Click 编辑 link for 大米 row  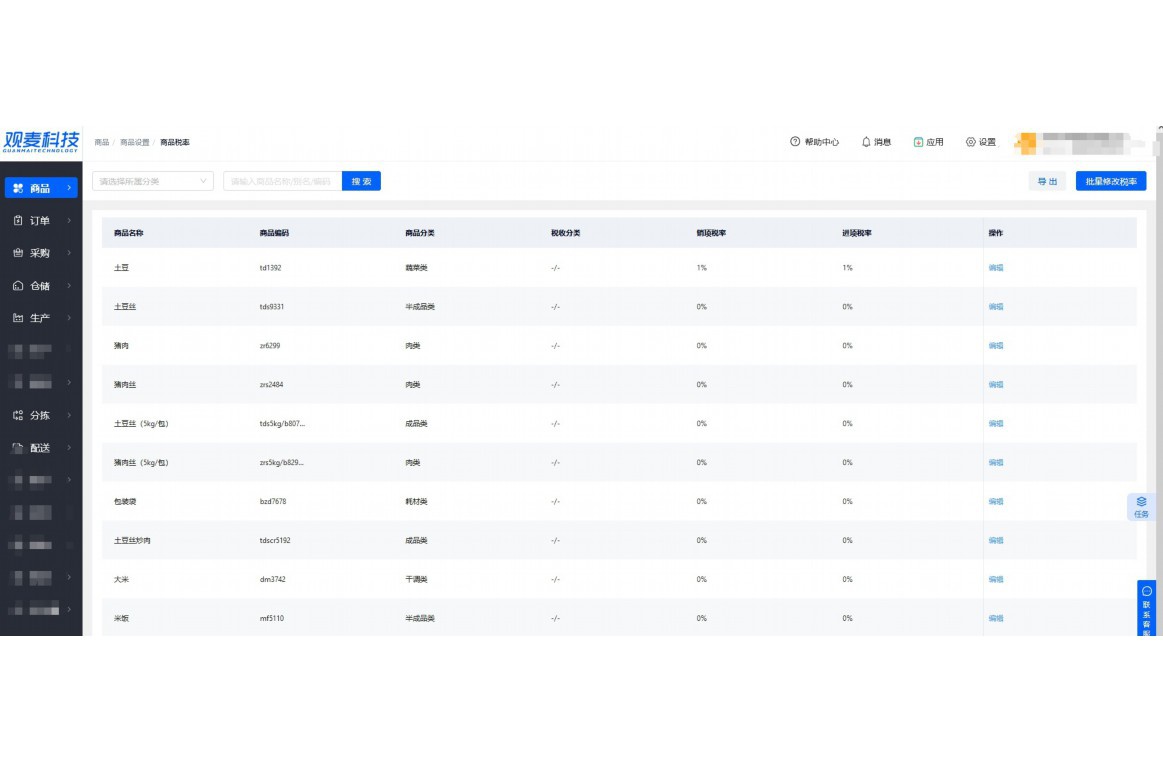(995, 579)
